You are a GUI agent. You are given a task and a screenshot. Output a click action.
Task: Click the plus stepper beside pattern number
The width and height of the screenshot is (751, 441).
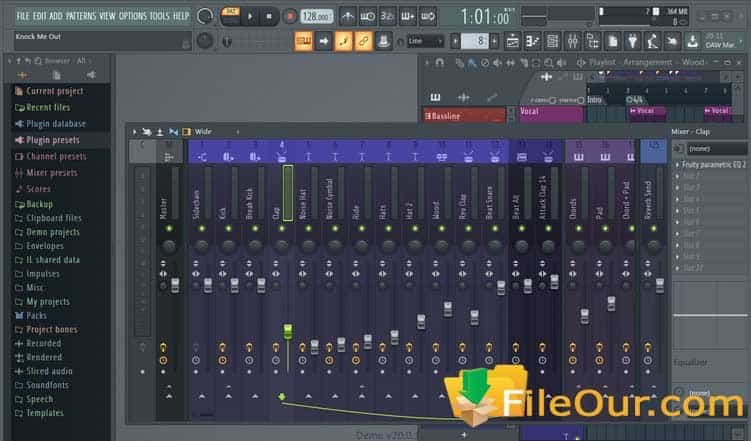494,41
